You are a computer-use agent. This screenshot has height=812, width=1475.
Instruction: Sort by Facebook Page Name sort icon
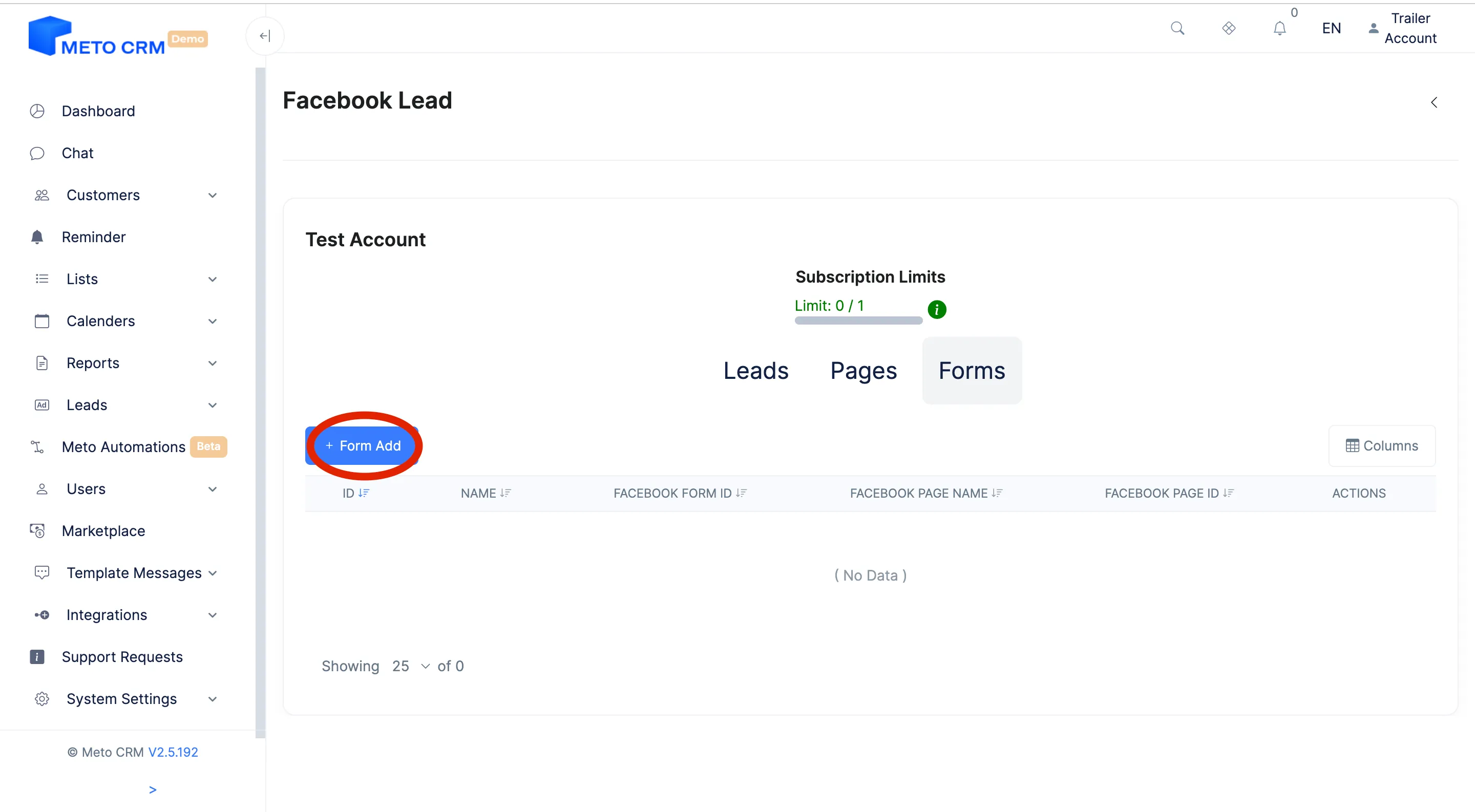997,493
